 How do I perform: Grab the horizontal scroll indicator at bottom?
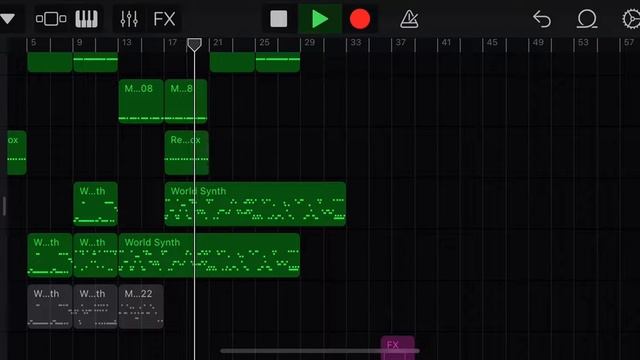tap(320, 351)
